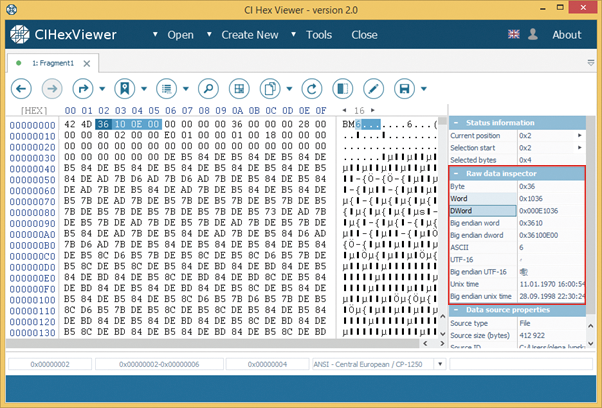
Task: Click the list view icon
Action: pos(167,89)
